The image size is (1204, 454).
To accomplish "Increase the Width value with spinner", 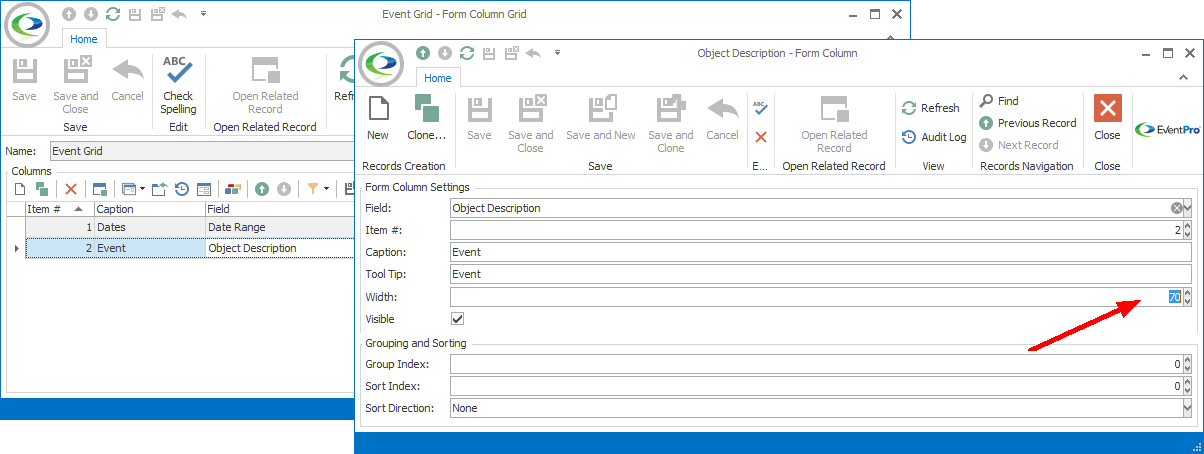I will coord(1188,292).
